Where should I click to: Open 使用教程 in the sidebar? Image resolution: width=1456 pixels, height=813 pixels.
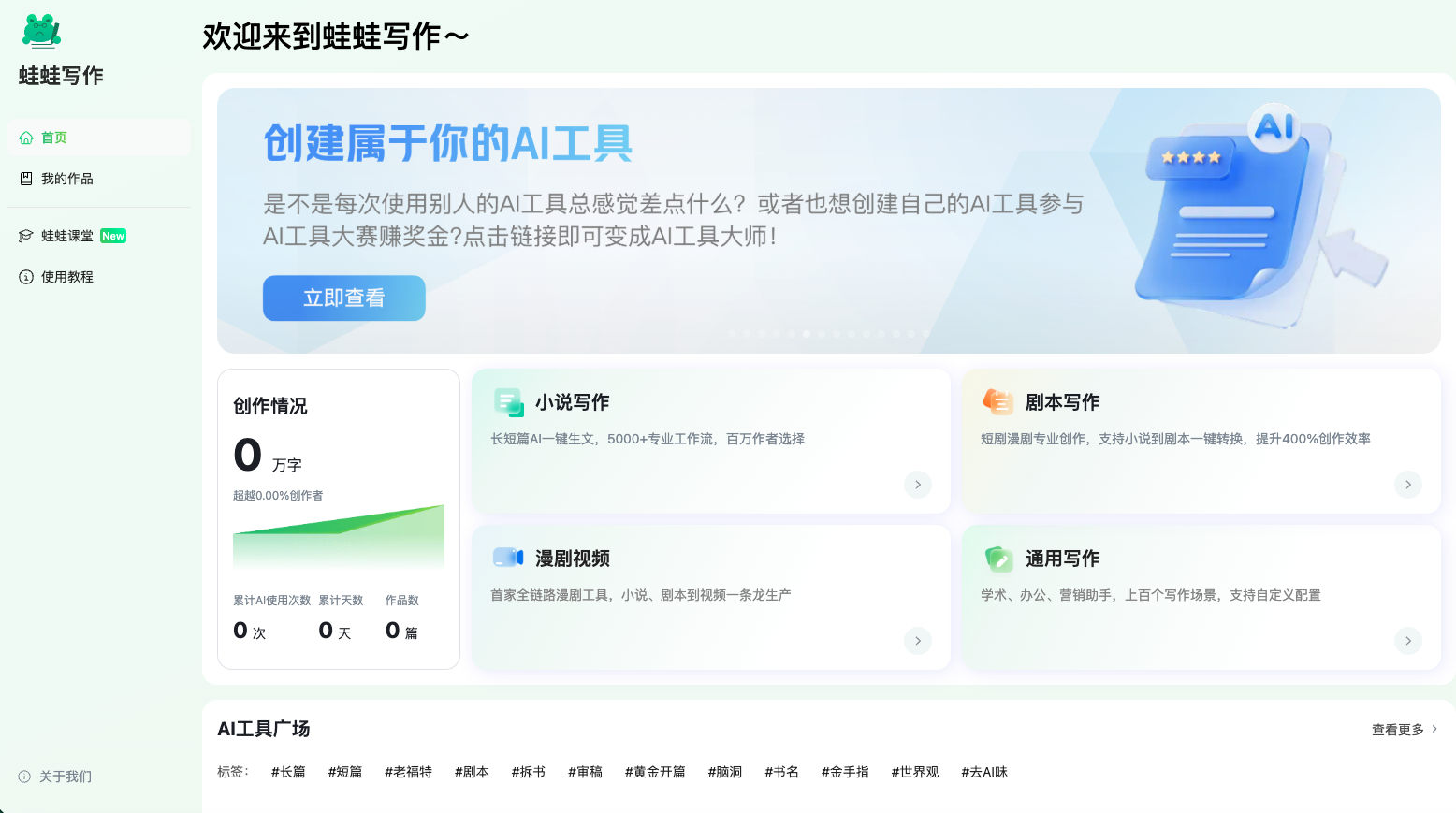coord(66,277)
